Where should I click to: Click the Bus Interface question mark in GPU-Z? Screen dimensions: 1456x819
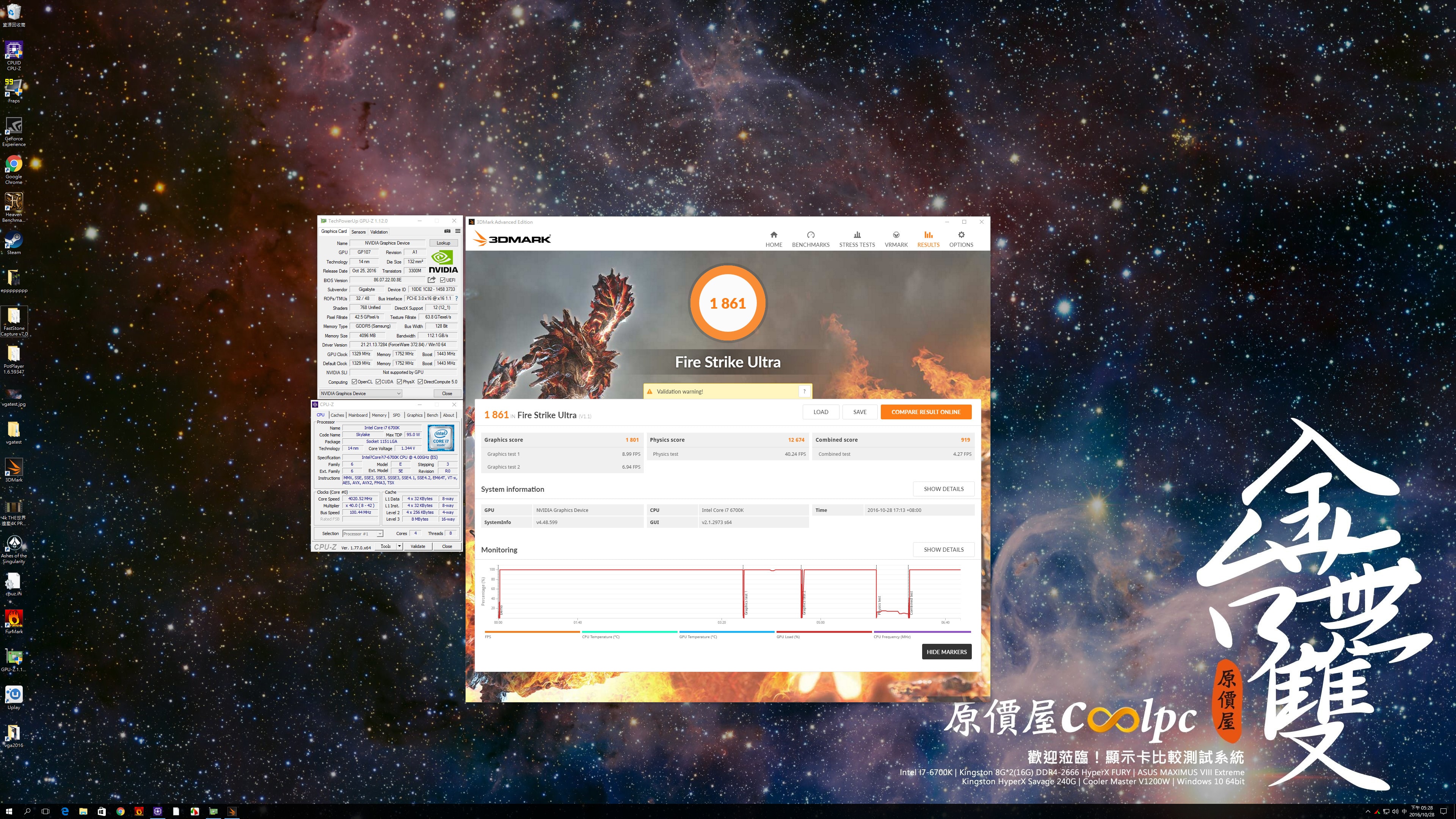tap(456, 298)
